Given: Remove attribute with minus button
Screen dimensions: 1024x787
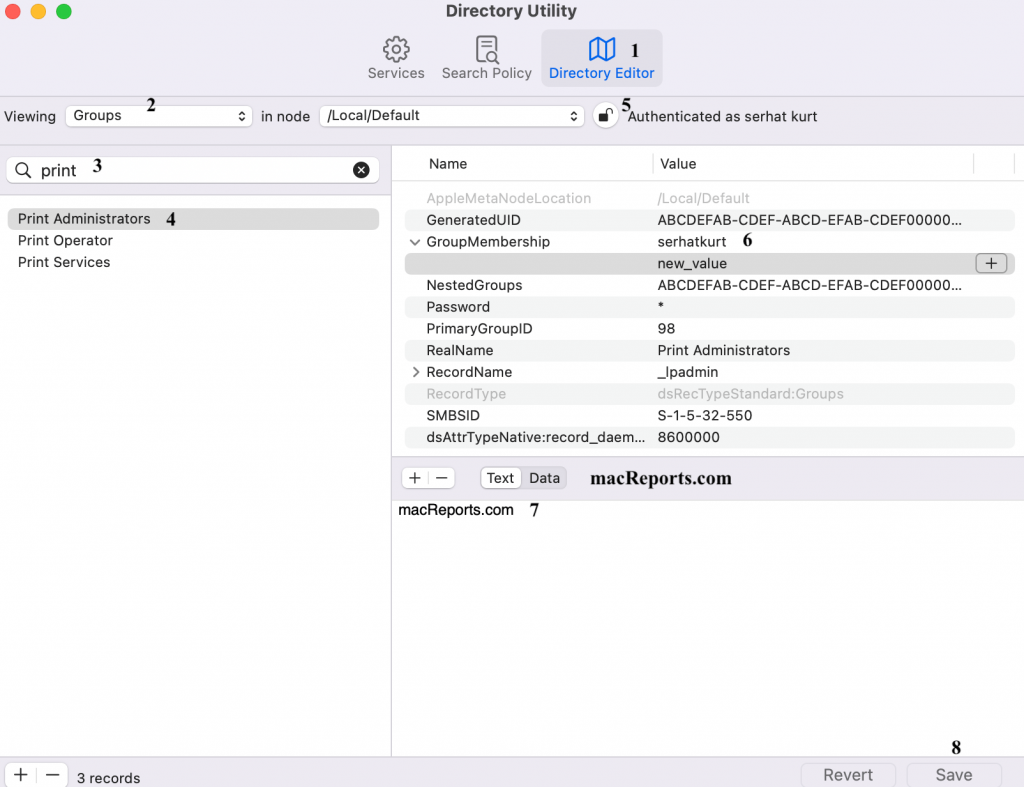Looking at the screenshot, I should pos(441,478).
